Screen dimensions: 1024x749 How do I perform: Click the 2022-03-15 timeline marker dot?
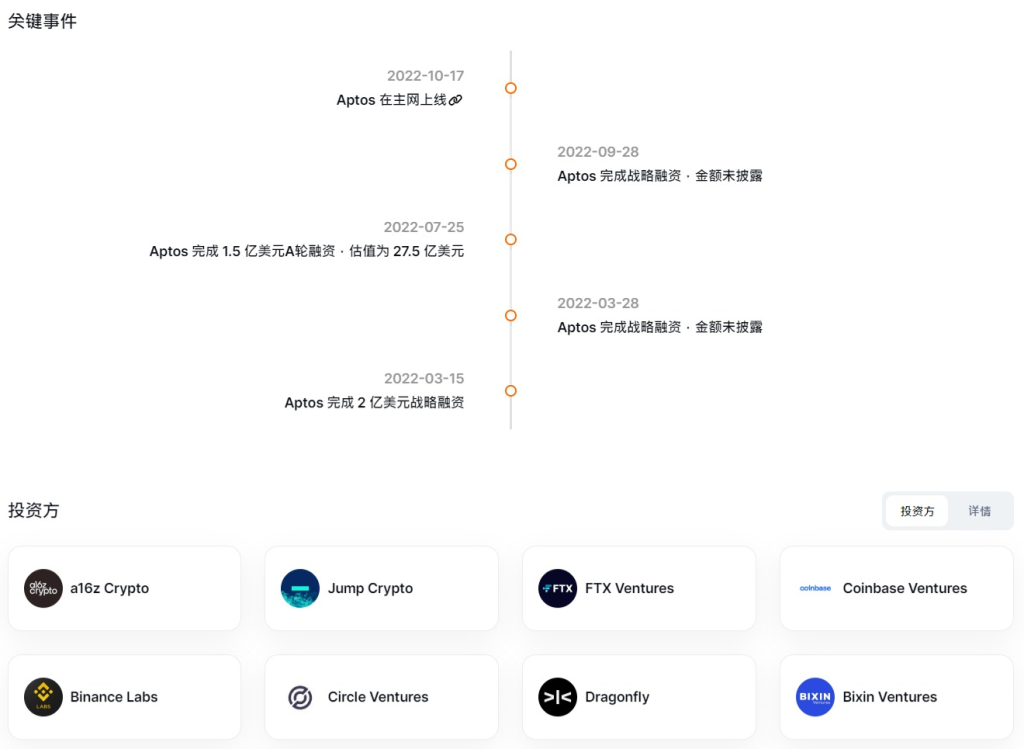pos(511,391)
